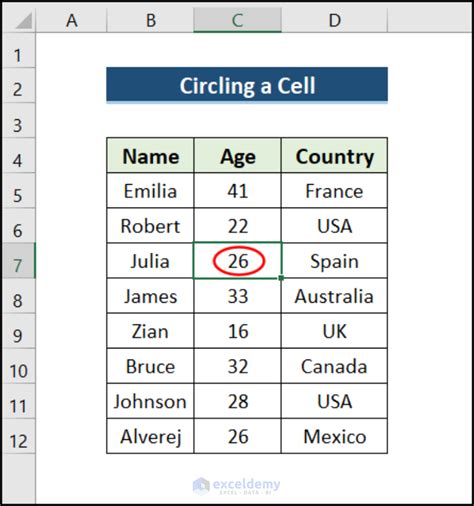474x506 pixels.
Task: Select row 7 header
Action: [x=18, y=261]
